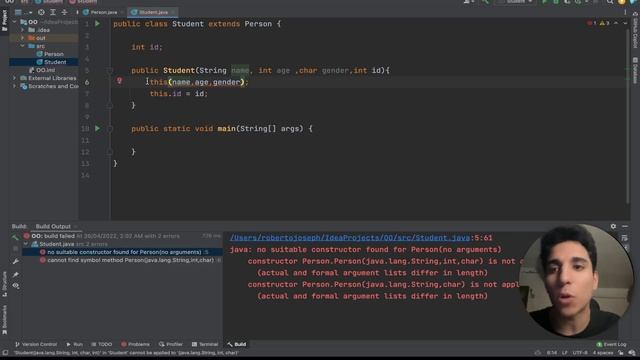The image size is (640, 360).
Task: Collapse the src folder
Action: (22, 46)
